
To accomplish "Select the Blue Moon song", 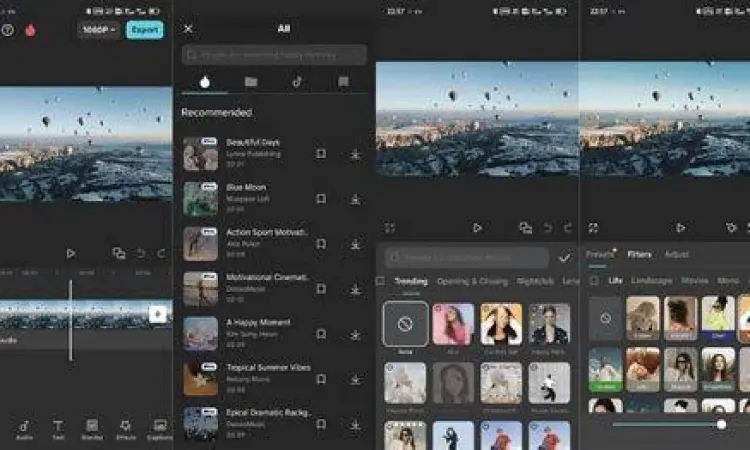I will 246,187.
